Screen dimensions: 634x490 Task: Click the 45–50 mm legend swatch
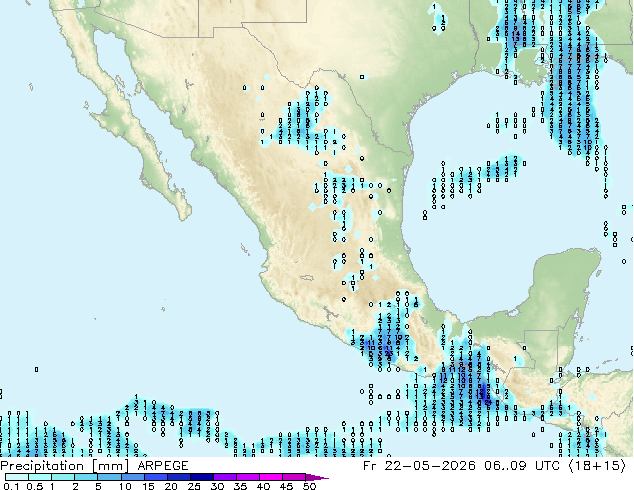pyautogui.click(x=294, y=477)
